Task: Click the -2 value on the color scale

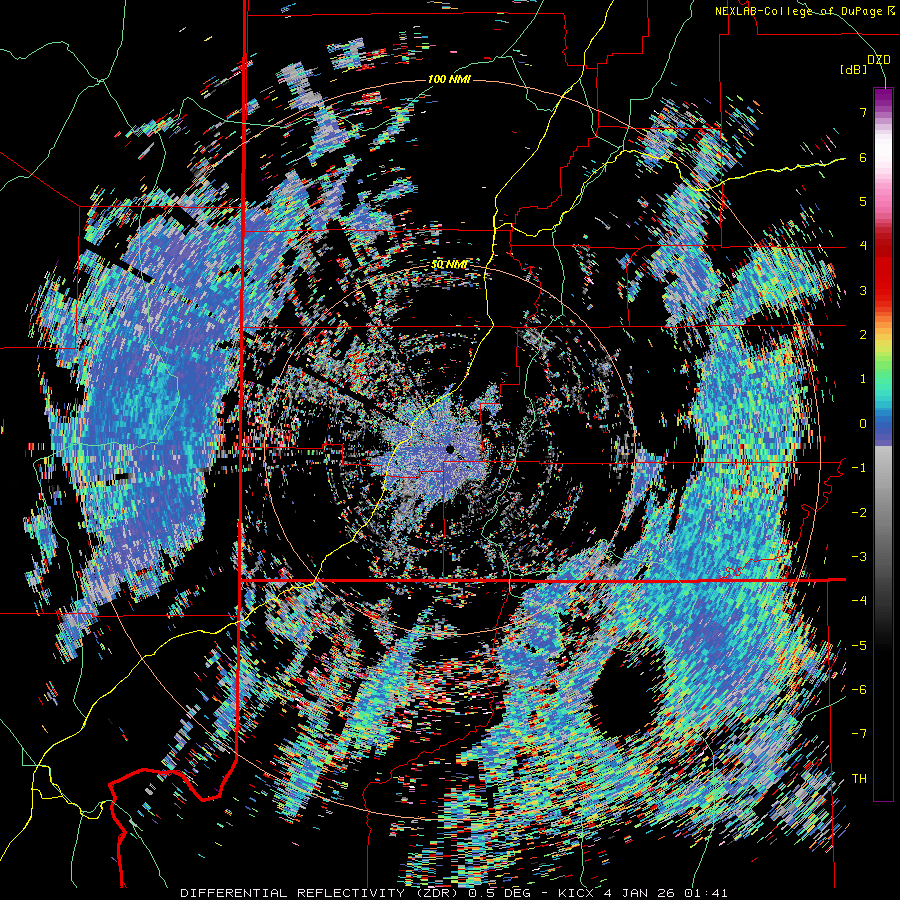Action: coord(859,512)
